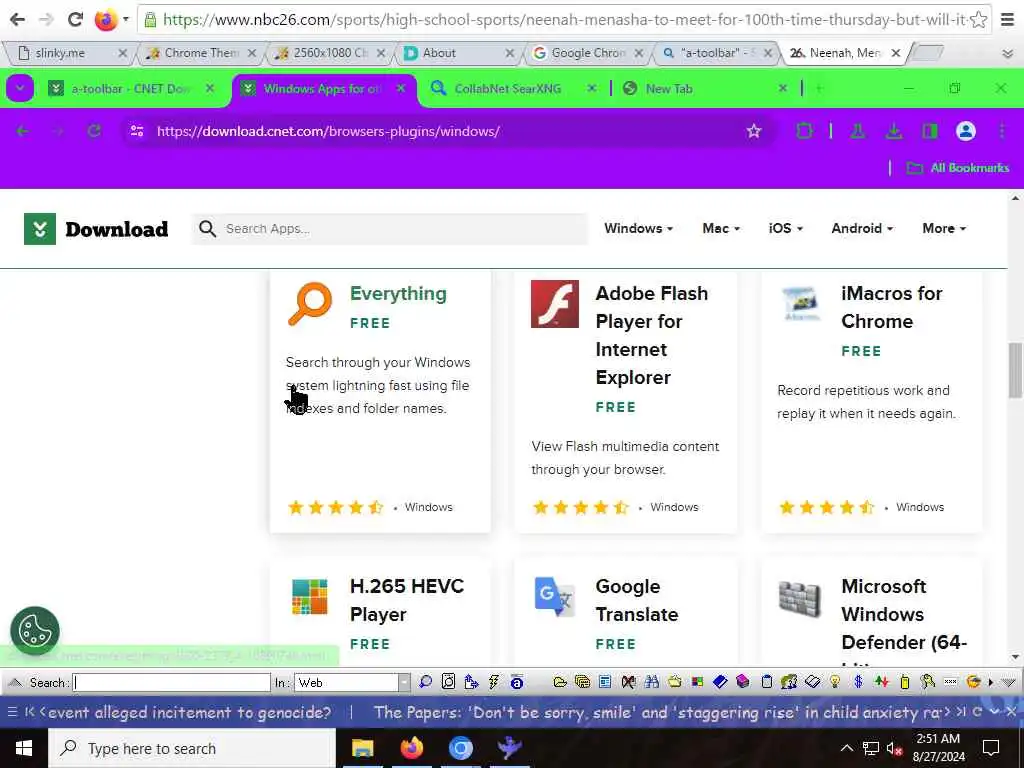Open the cookie settings button
The image size is (1024, 768).
[x=35, y=631]
